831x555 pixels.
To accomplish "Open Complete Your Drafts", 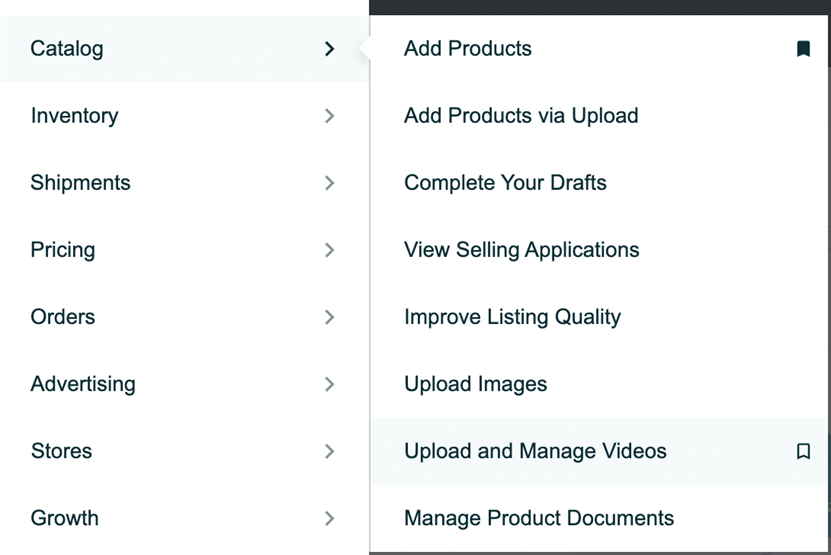I will pos(505,183).
